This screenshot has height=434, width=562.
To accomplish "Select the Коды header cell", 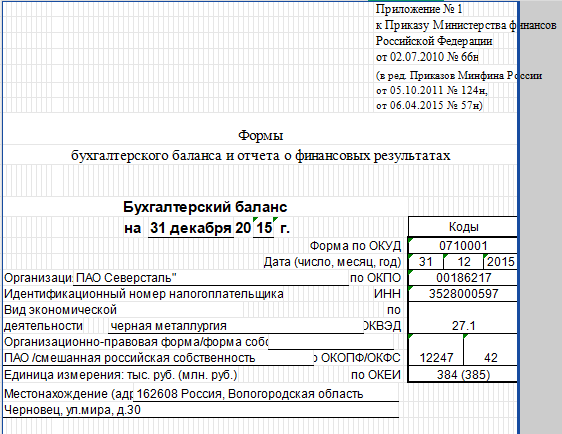I will pos(463,226).
